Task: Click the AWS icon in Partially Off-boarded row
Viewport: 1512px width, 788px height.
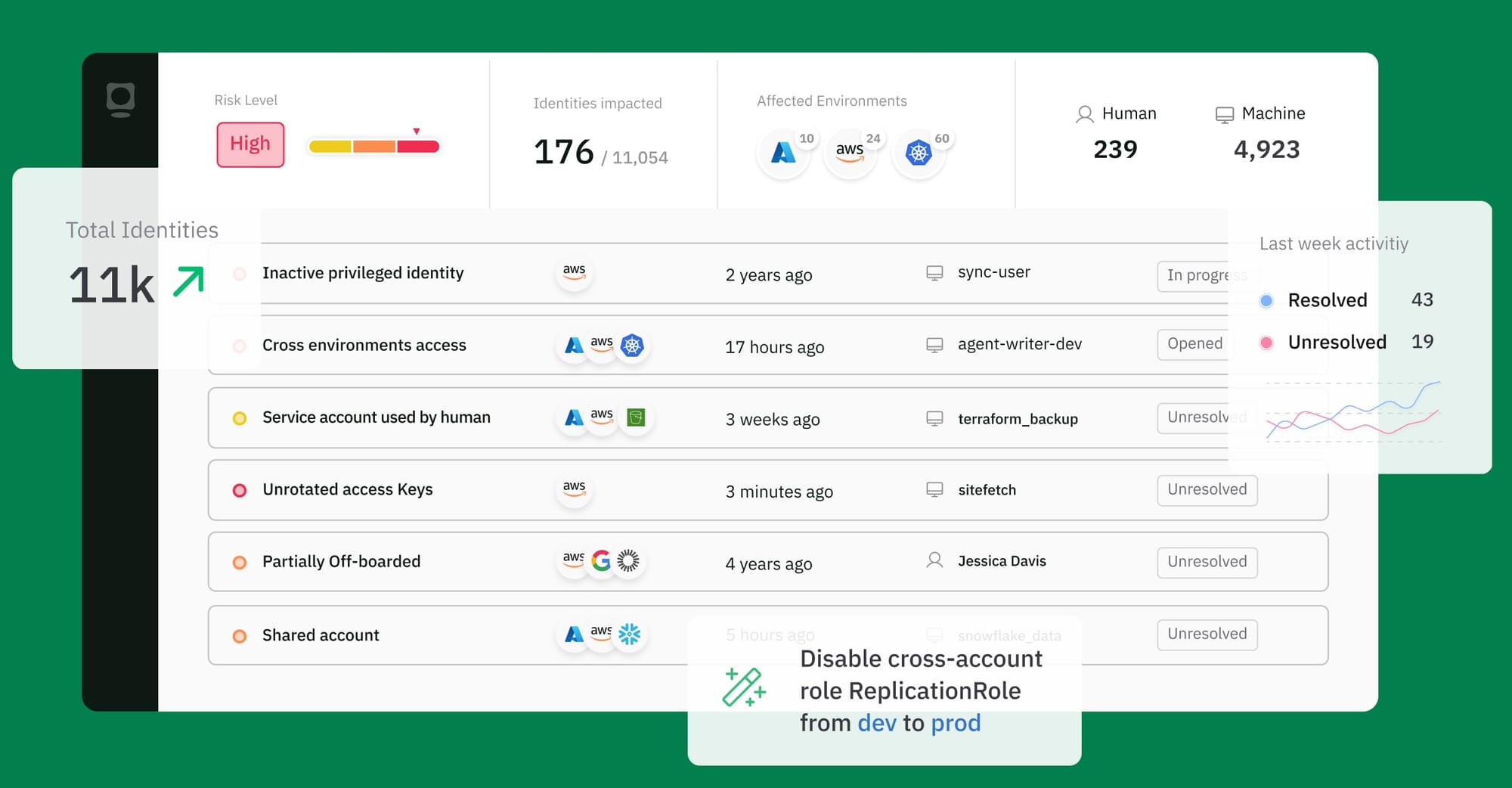Action: (x=573, y=561)
